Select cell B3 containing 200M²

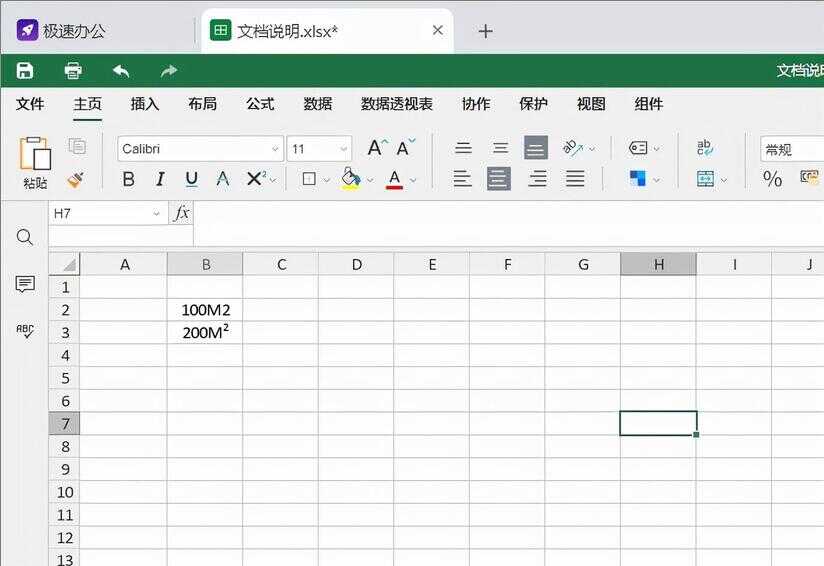205,332
